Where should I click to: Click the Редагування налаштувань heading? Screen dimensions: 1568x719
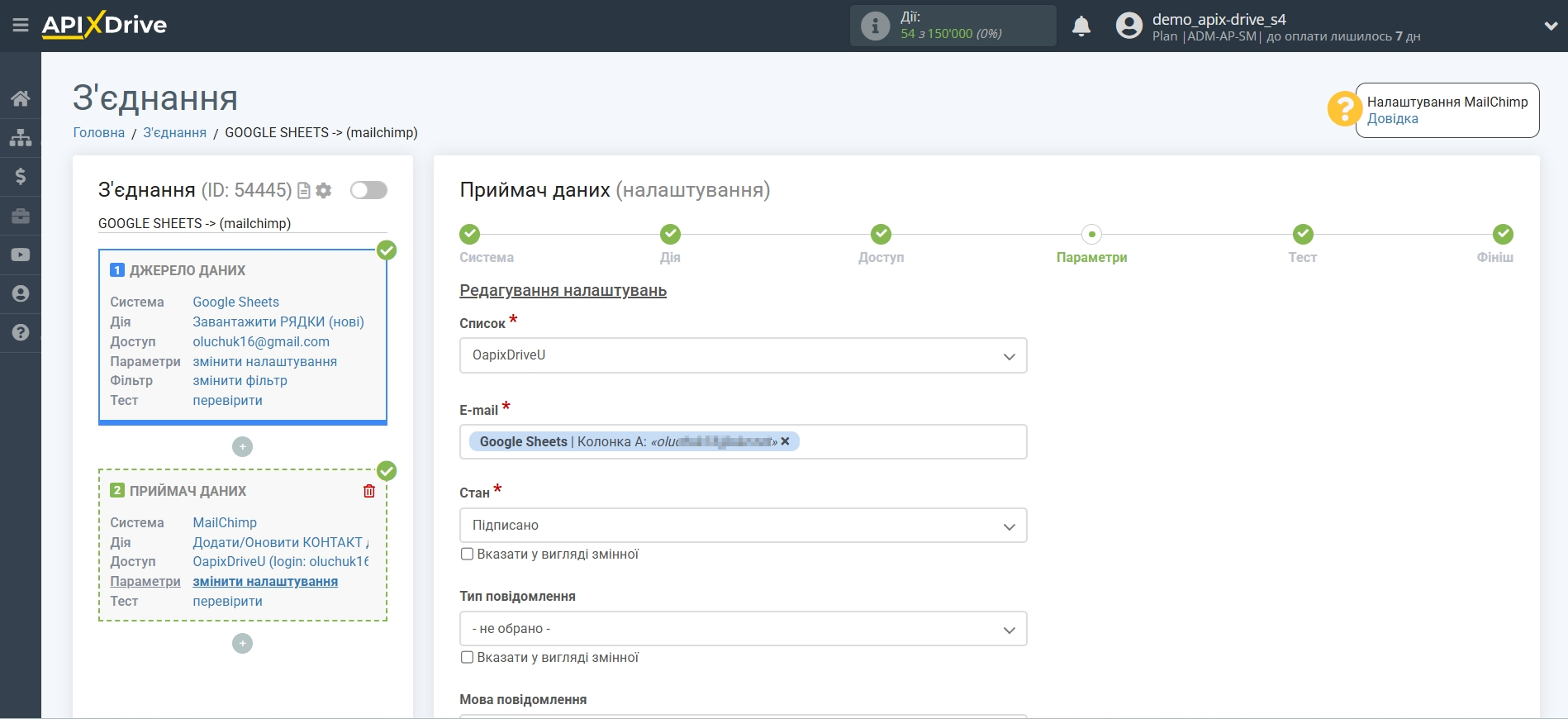point(563,291)
